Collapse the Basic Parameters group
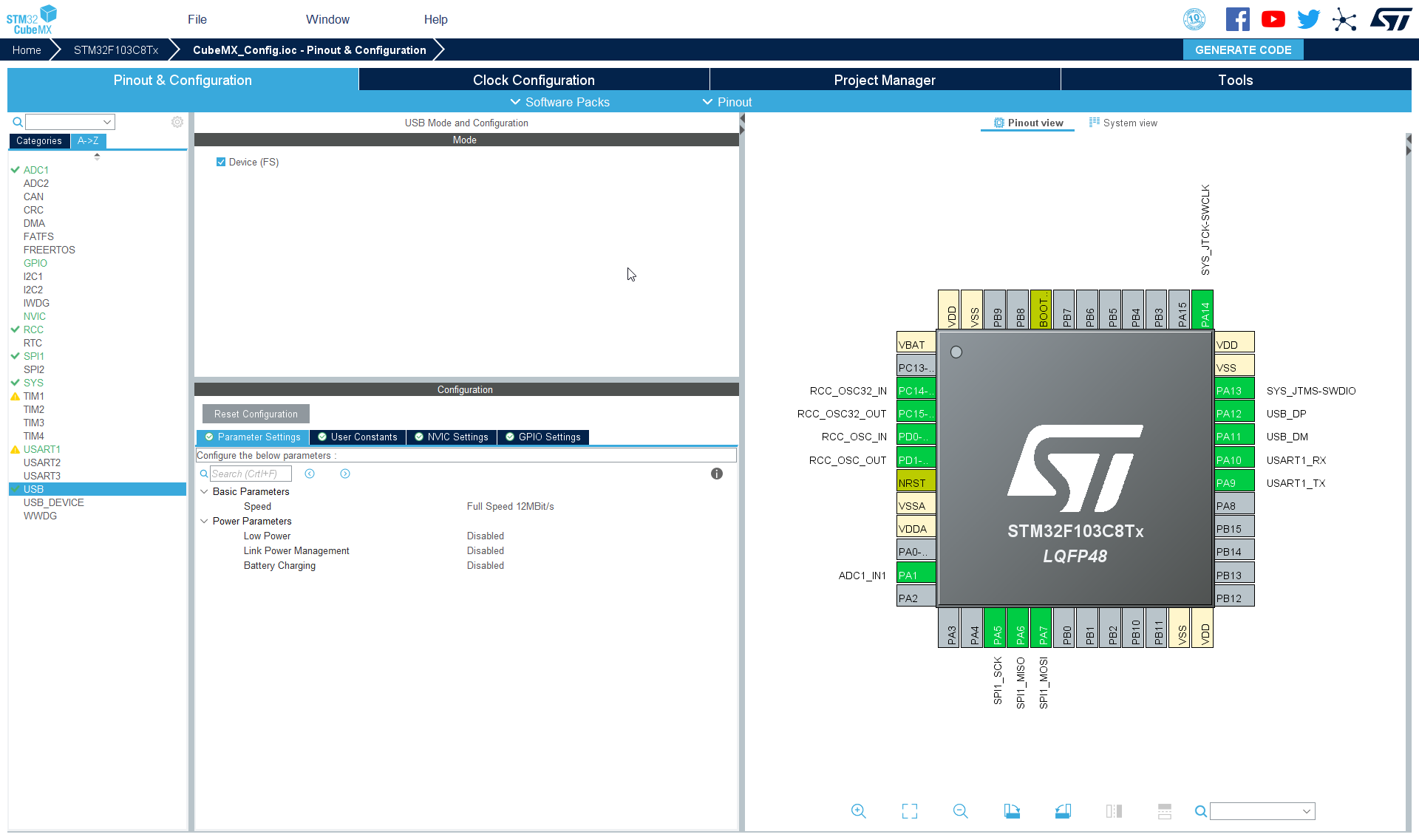 click(204, 491)
